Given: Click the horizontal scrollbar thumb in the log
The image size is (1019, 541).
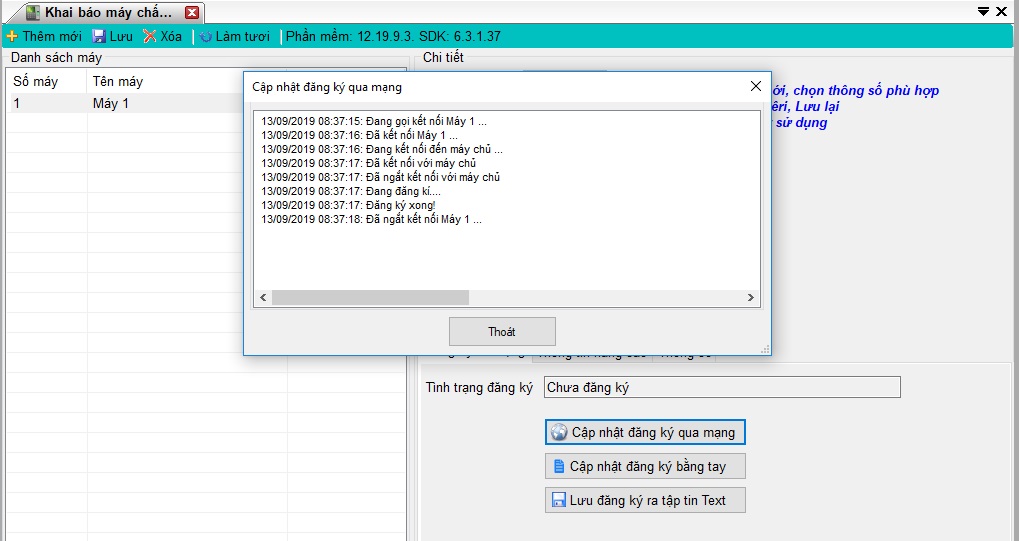Looking at the screenshot, I should coord(370,298).
